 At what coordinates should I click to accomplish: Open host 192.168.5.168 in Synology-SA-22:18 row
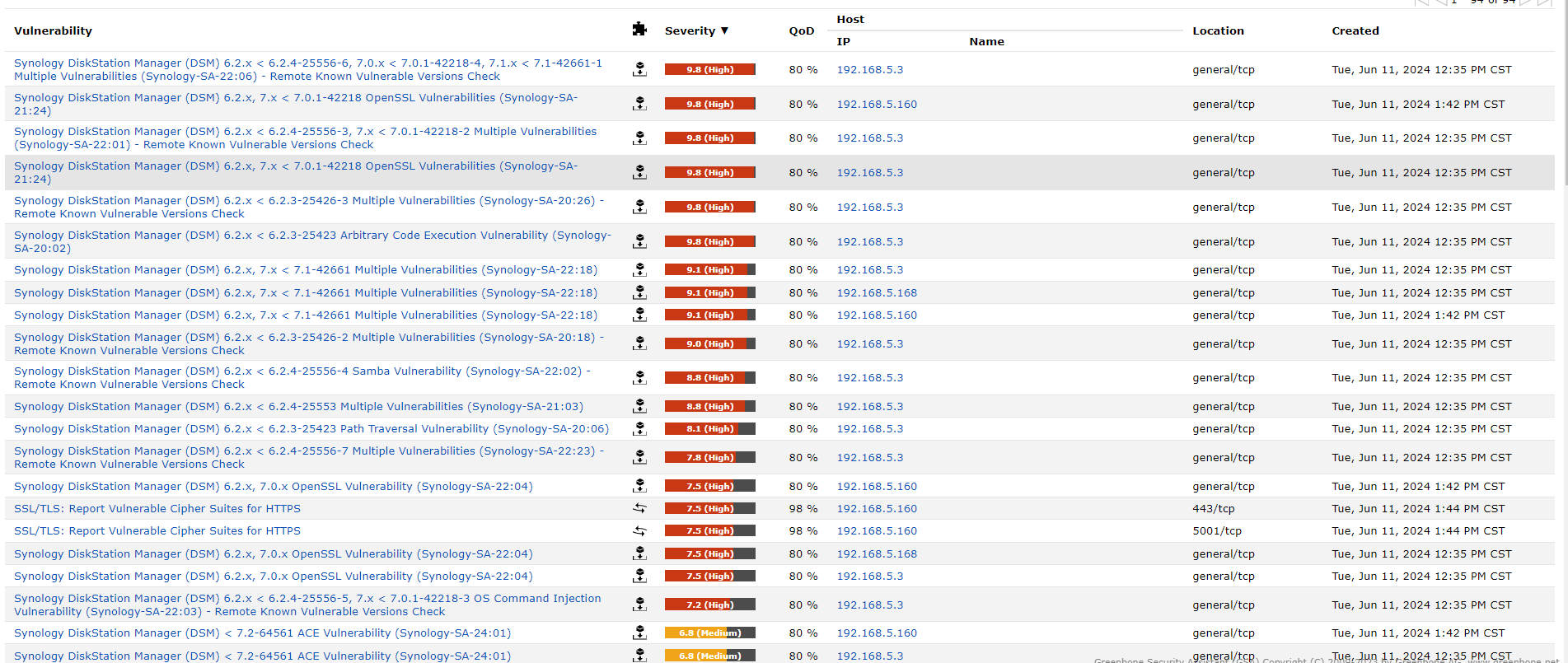tap(877, 293)
